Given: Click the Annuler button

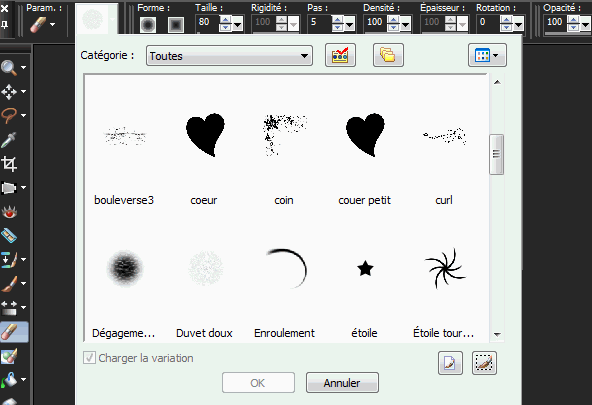Looking at the screenshot, I should (342, 383).
